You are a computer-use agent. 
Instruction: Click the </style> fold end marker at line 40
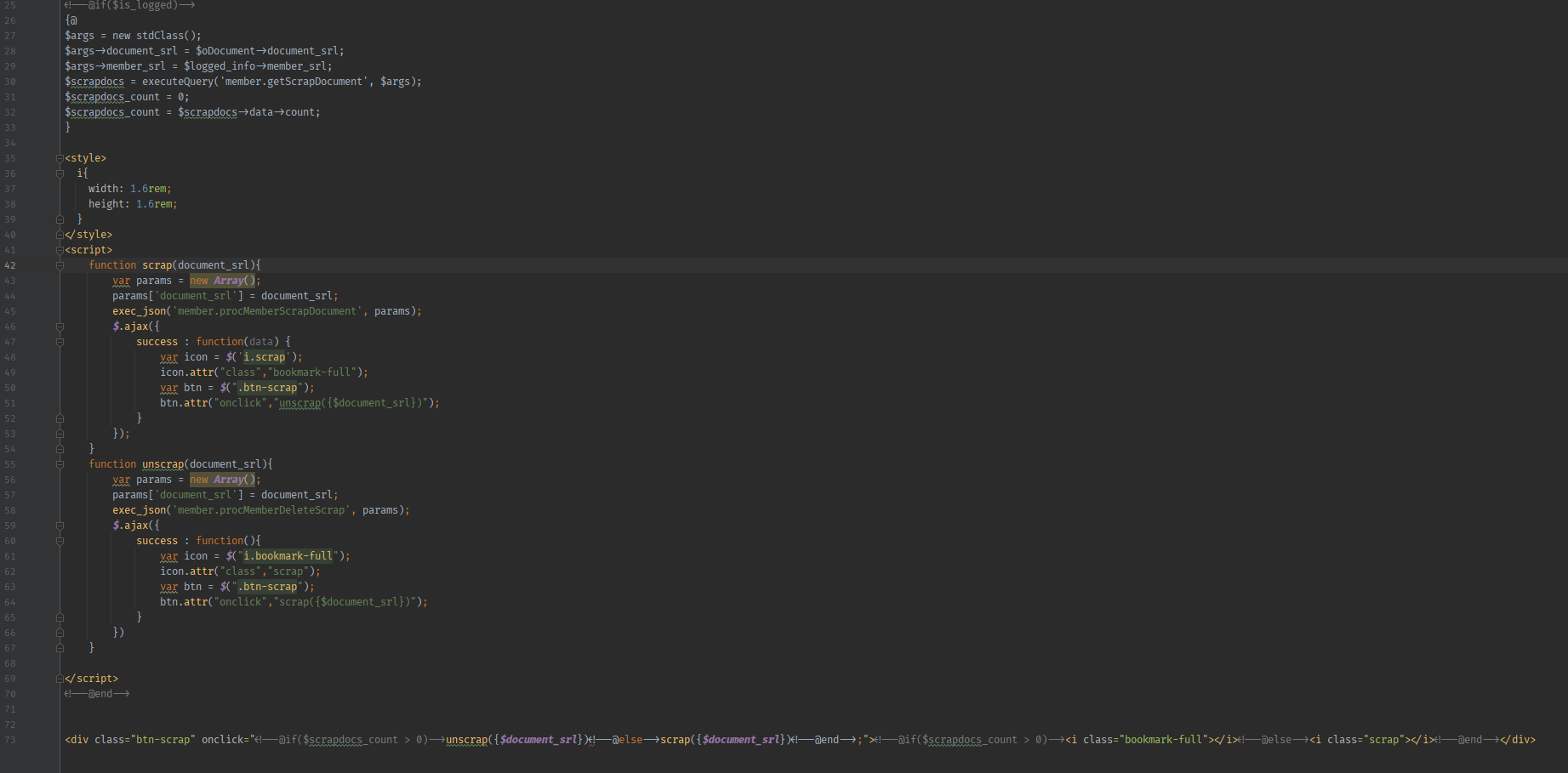point(60,235)
